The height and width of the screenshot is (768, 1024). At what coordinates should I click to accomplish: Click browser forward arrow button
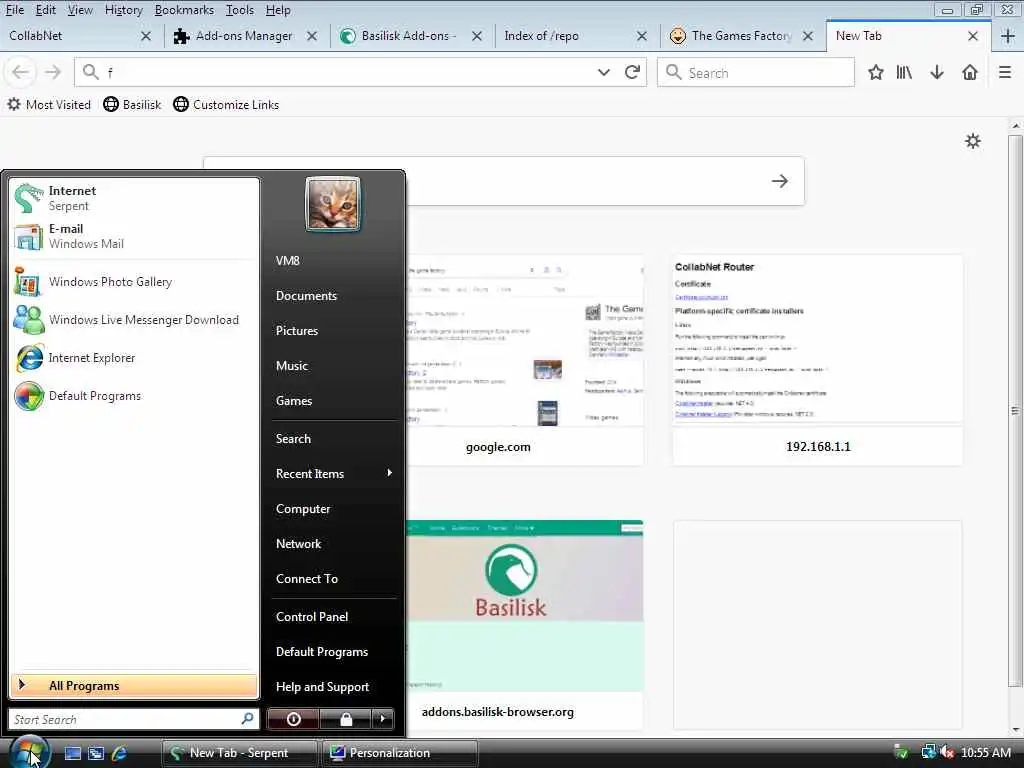click(x=52, y=72)
